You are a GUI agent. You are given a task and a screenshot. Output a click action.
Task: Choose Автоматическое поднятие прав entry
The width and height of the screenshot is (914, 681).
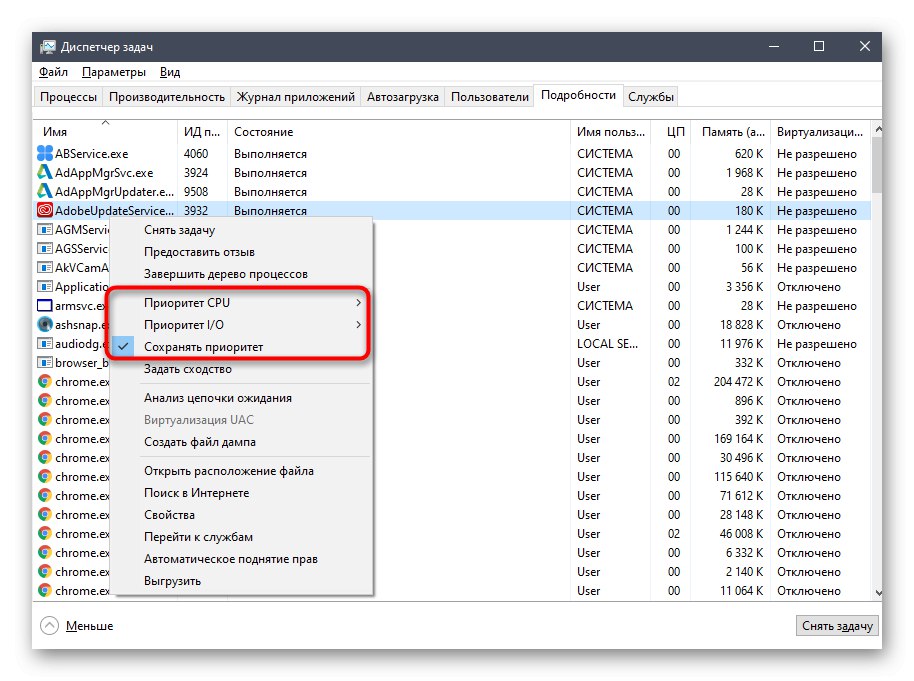(x=241, y=559)
